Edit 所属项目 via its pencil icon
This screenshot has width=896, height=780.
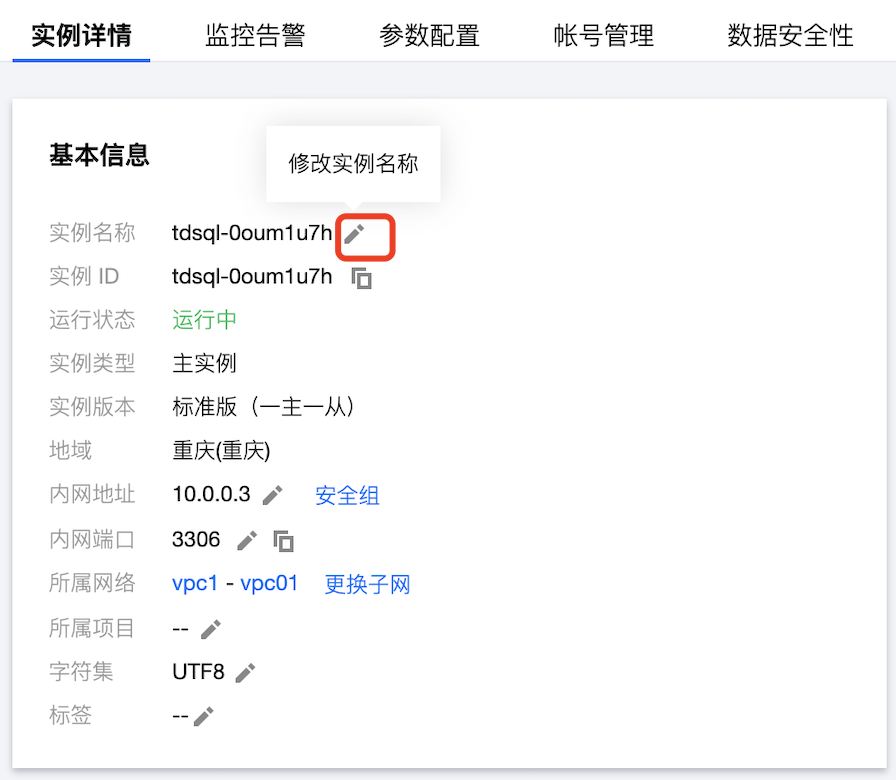tap(210, 629)
